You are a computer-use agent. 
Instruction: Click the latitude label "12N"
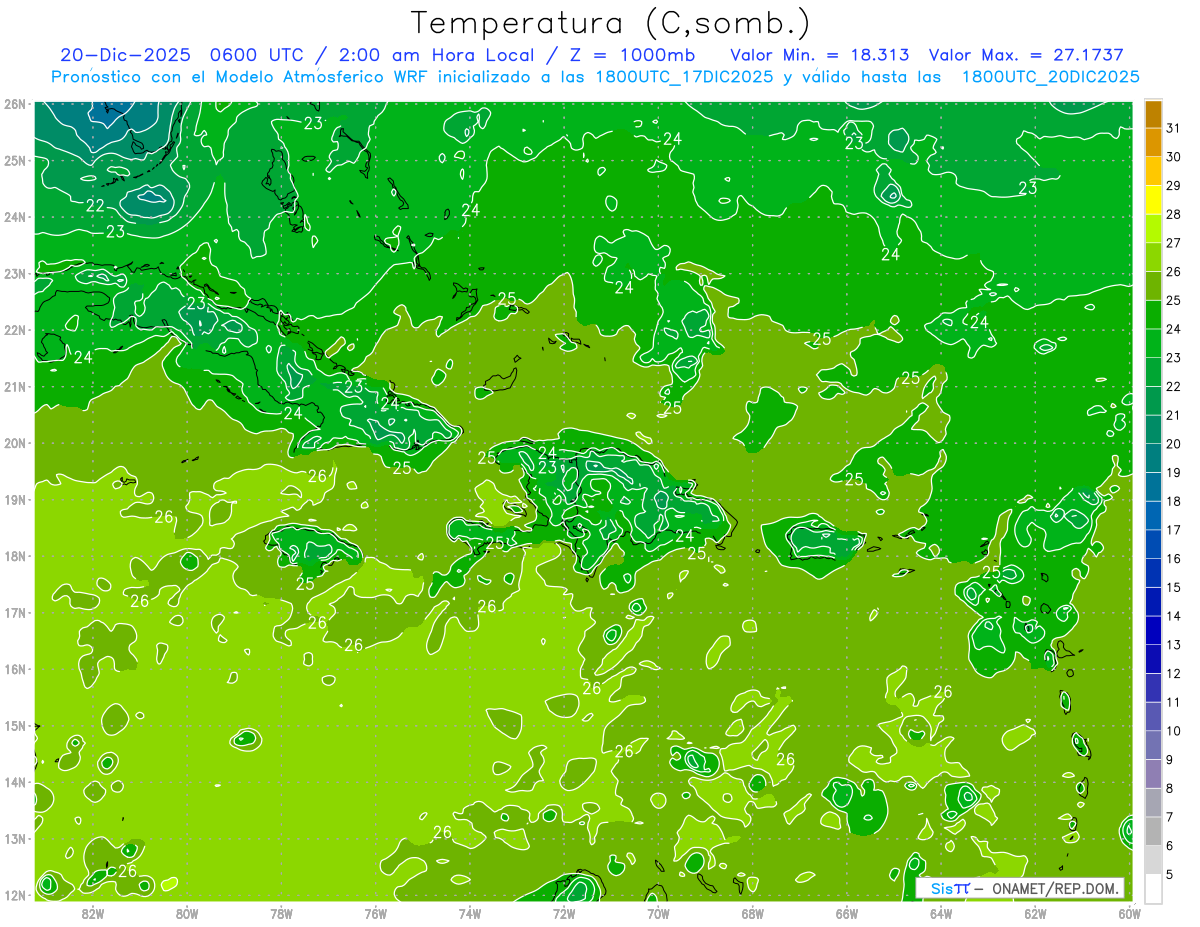14,895
